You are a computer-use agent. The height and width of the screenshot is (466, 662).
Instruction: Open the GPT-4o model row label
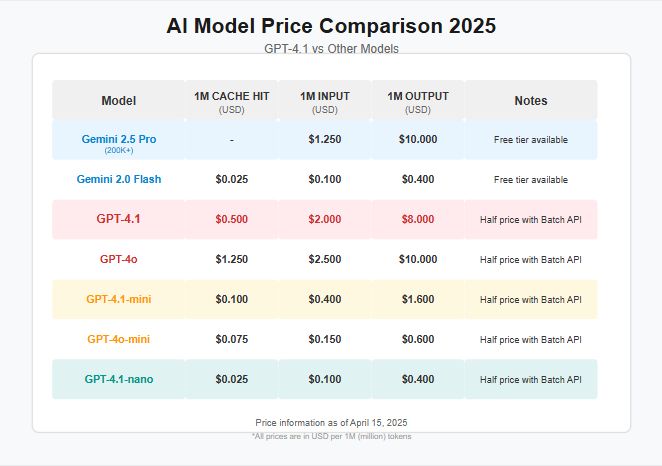pos(118,259)
